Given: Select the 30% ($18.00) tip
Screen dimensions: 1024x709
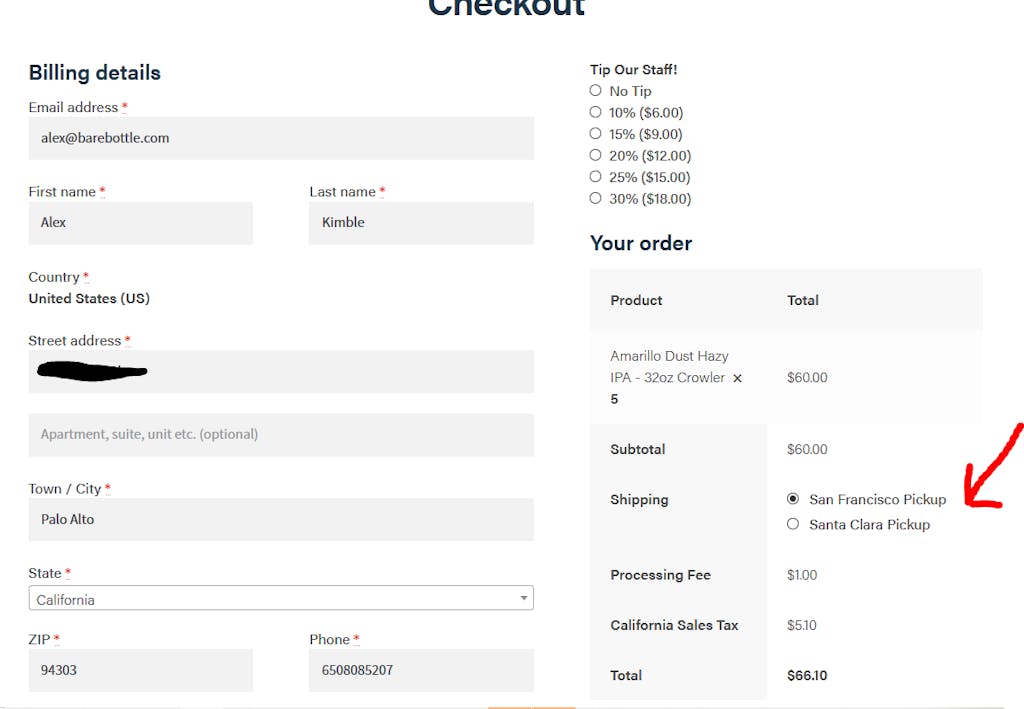Looking at the screenshot, I should point(596,198).
